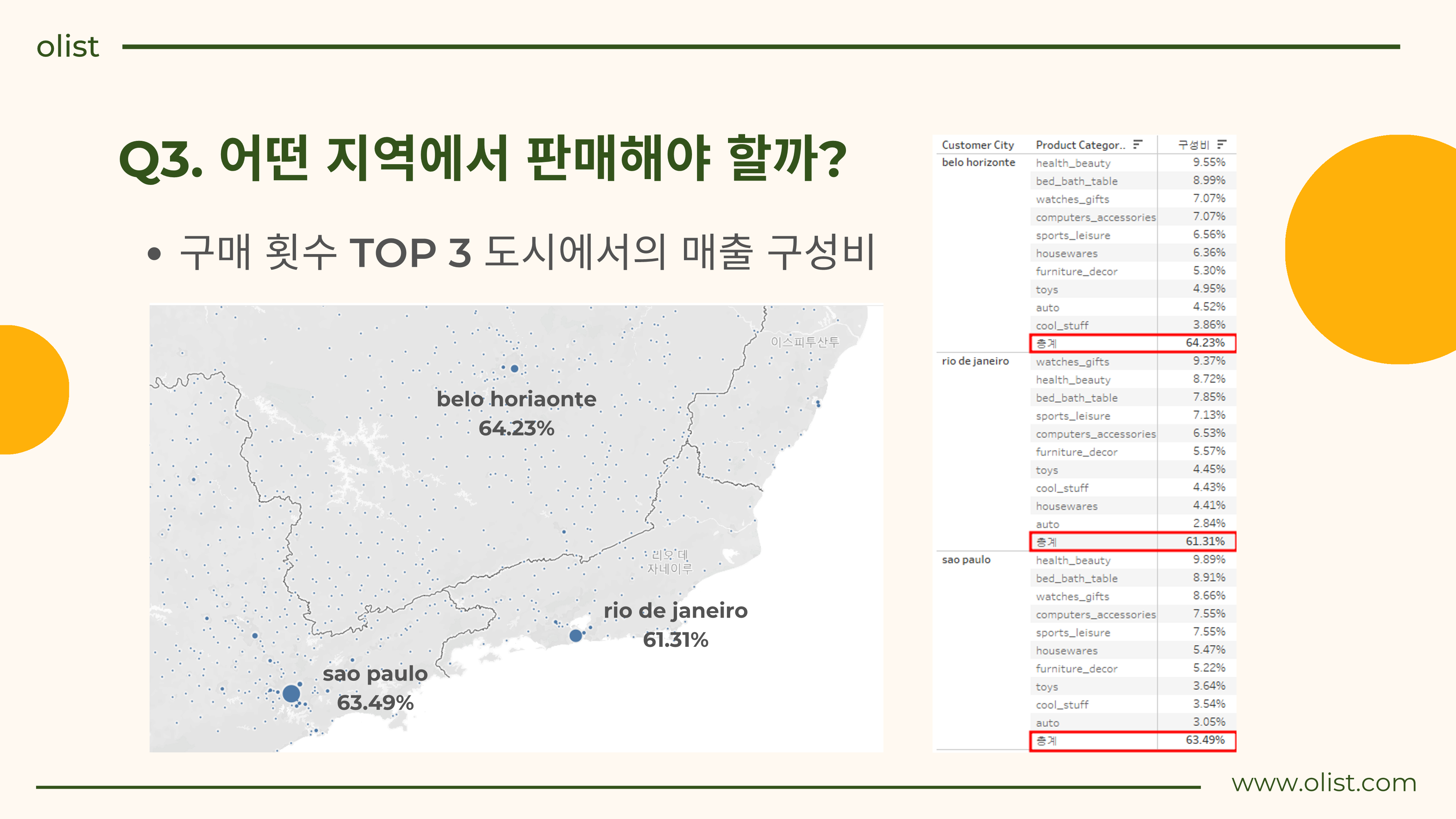Click the olist logo text

click(68, 46)
